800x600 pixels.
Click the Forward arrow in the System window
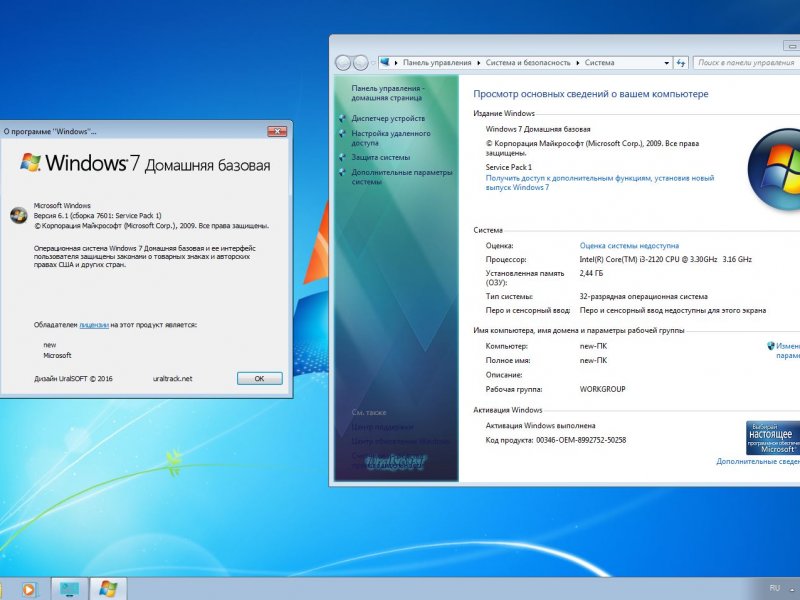tap(361, 63)
